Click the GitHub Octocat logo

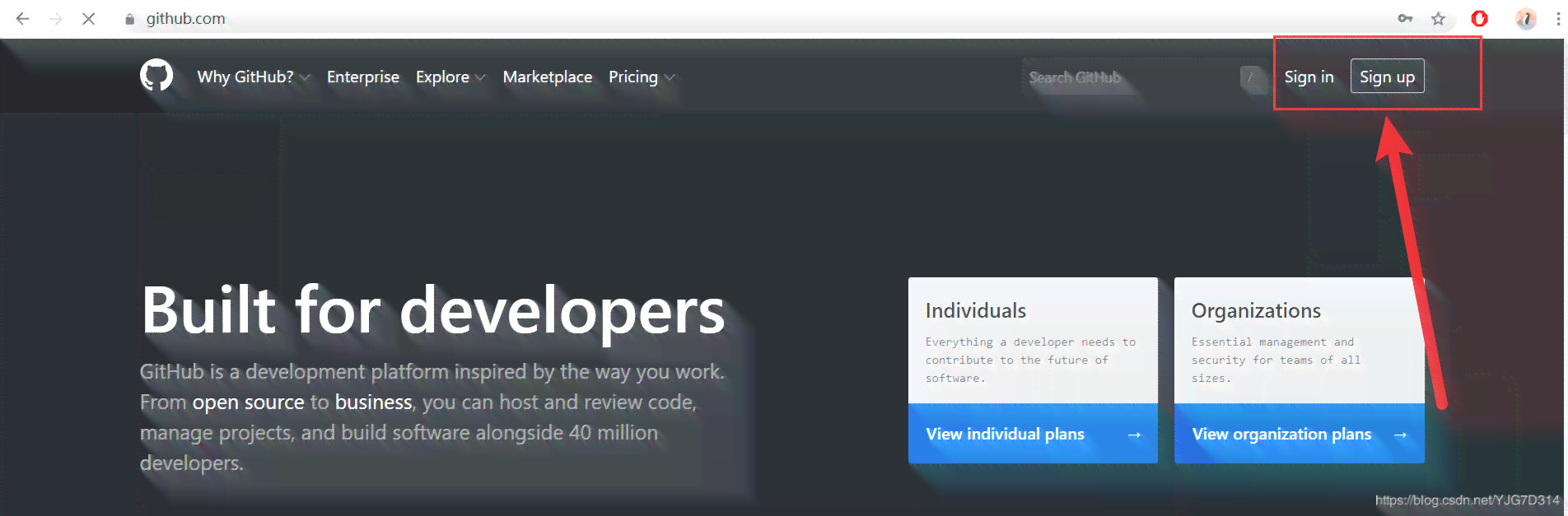point(156,76)
